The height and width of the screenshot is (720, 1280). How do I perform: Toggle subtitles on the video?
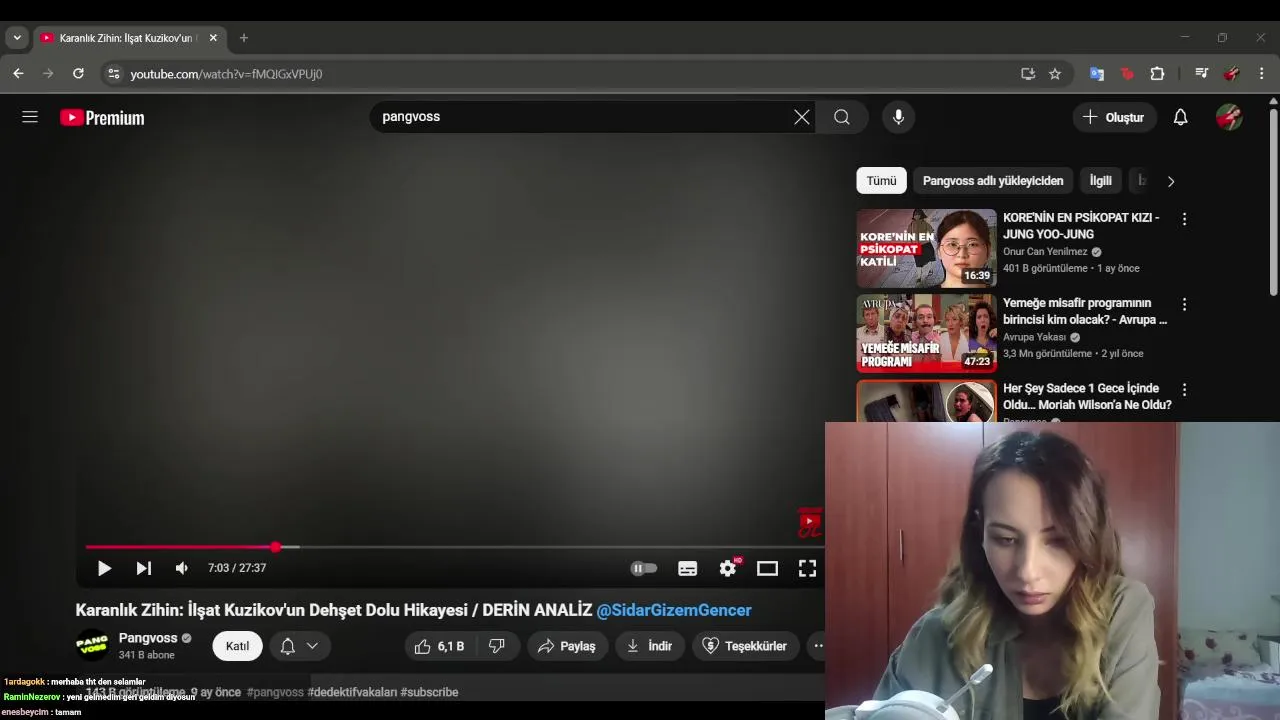click(688, 568)
